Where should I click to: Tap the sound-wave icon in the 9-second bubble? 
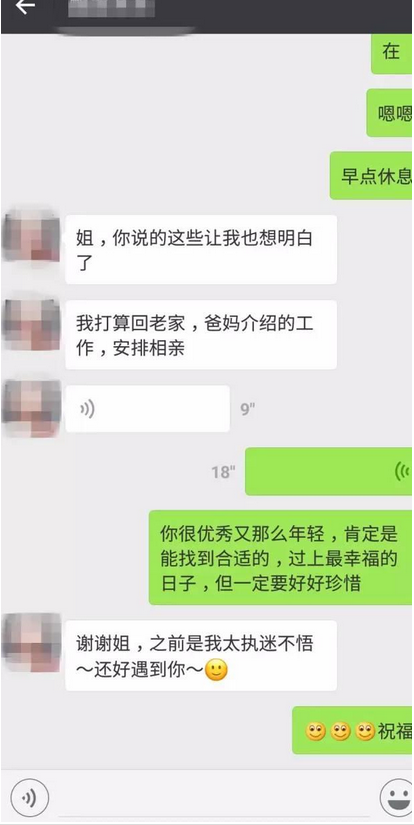(87, 409)
